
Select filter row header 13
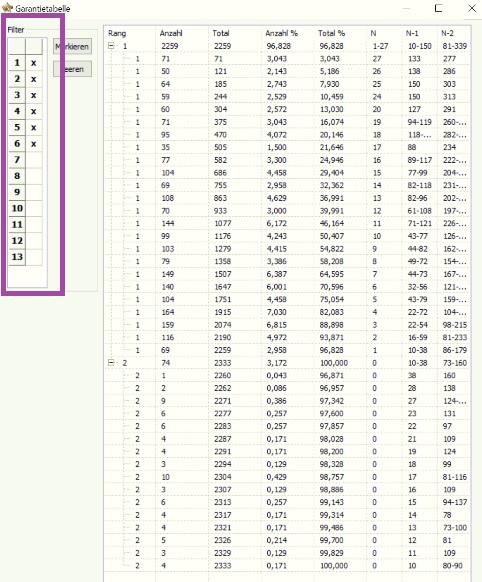tap(17, 257)
